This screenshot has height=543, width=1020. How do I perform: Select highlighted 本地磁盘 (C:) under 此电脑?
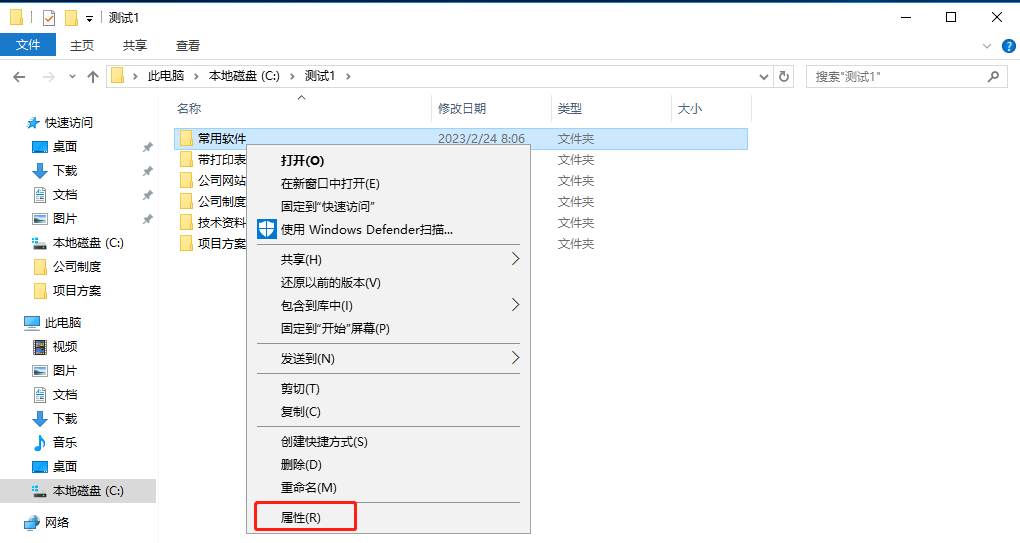78,491
